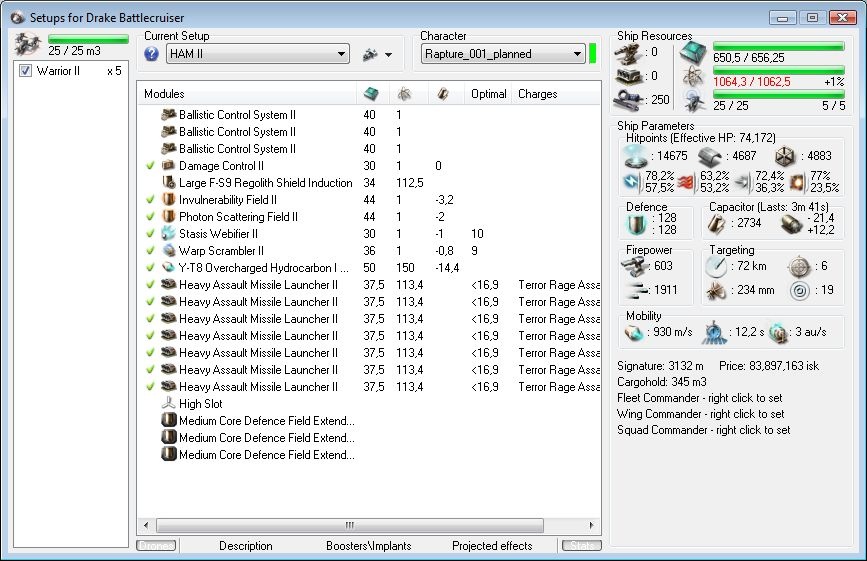The image size is (867, 561).
Task: Click the powergrid column header icon
Action: pos(405,94)
